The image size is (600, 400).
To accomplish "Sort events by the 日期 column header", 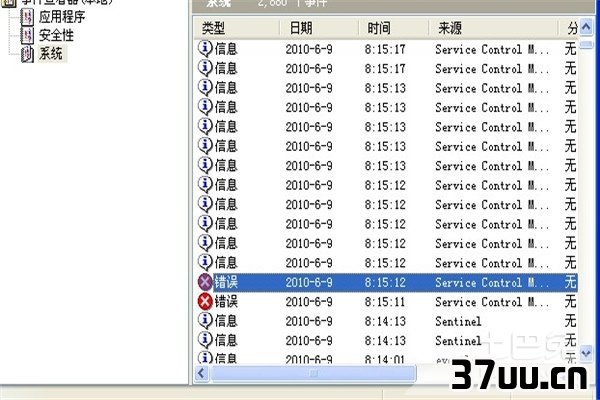I will (319, 28).
